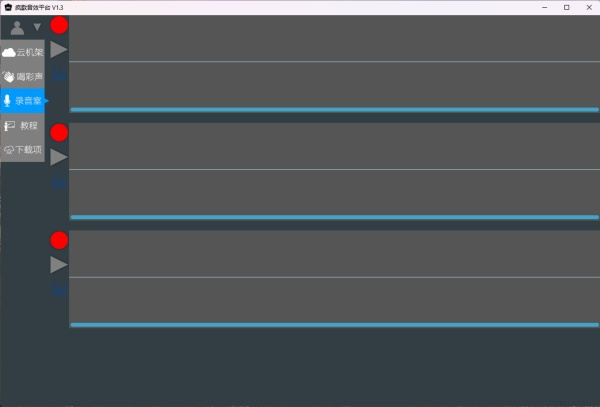Open the 云机架 cloud rack tab
Screen dimensions: 600x407
pos(23,52)
